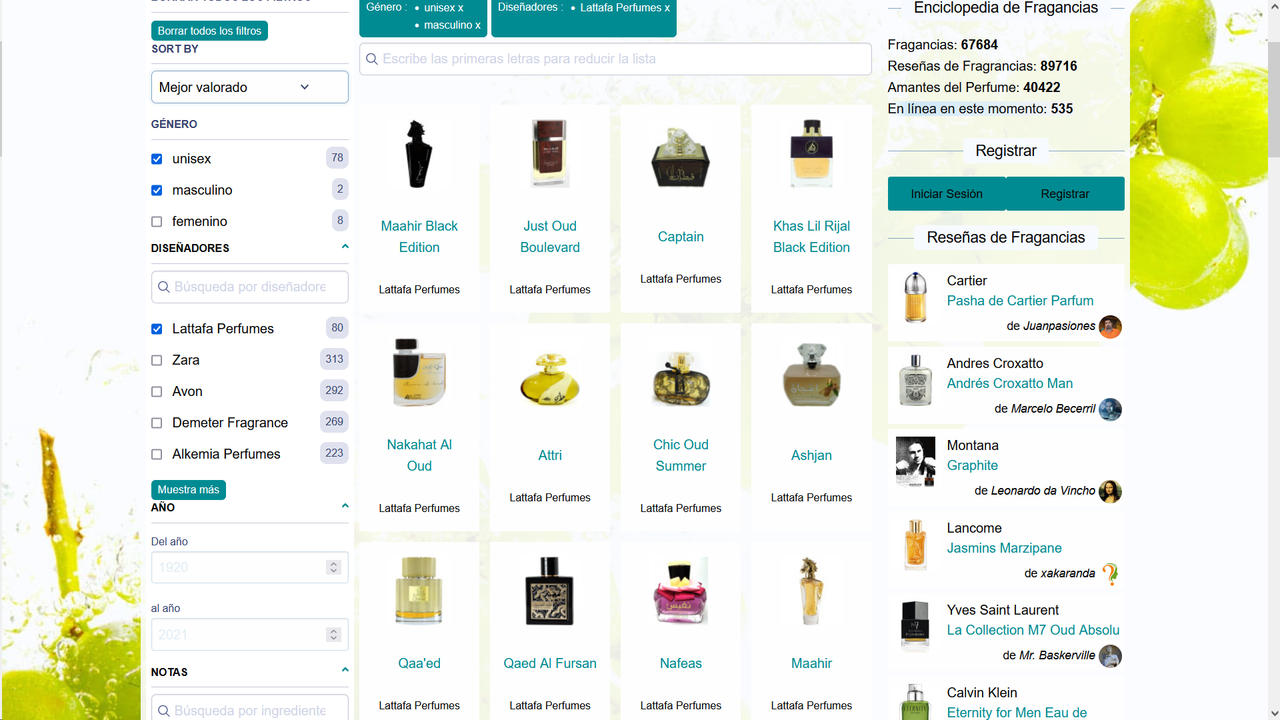Collapse the Año filter section

pos(345,506)
